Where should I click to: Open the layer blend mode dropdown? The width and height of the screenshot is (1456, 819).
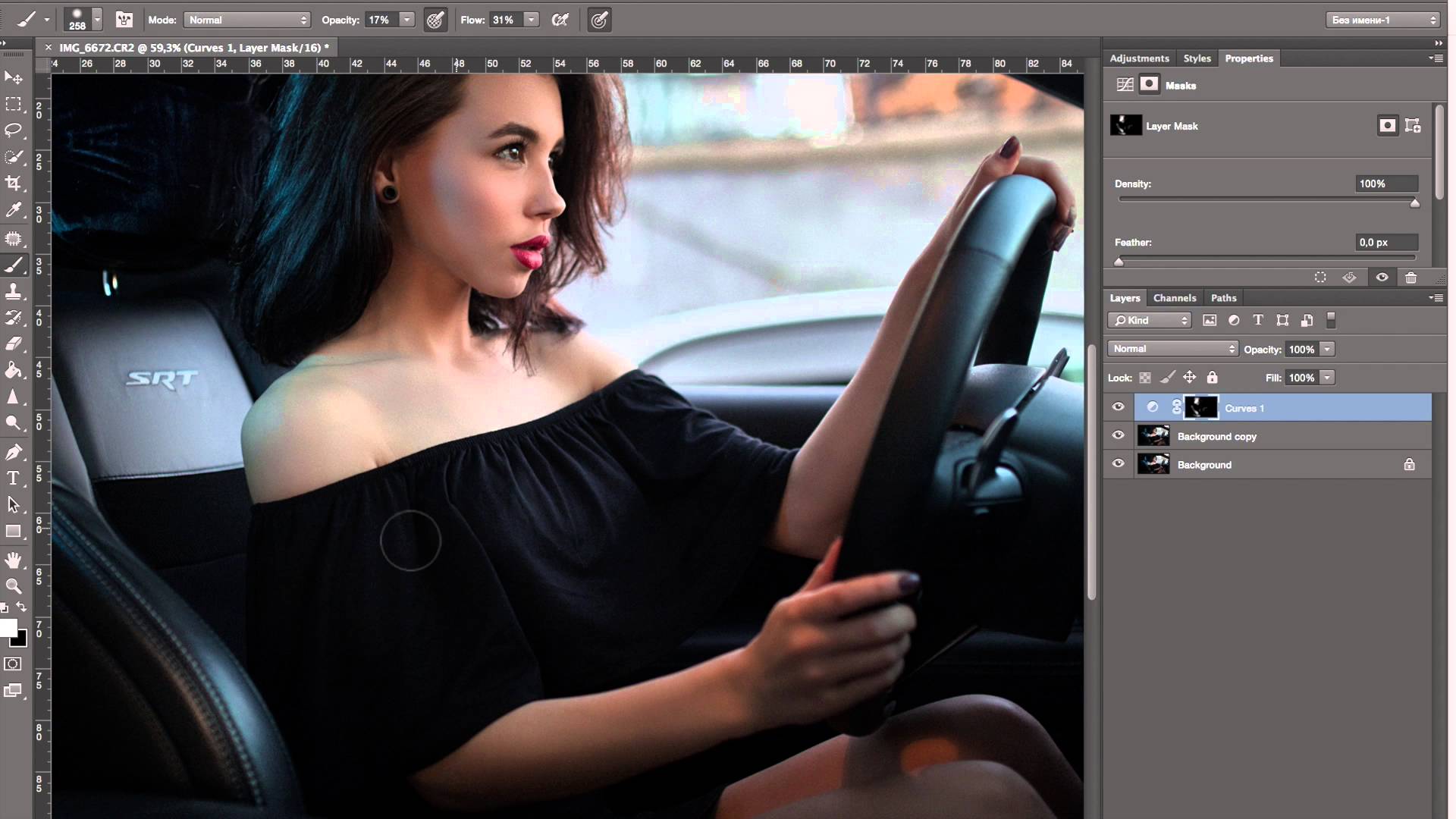coord(1172,349)
